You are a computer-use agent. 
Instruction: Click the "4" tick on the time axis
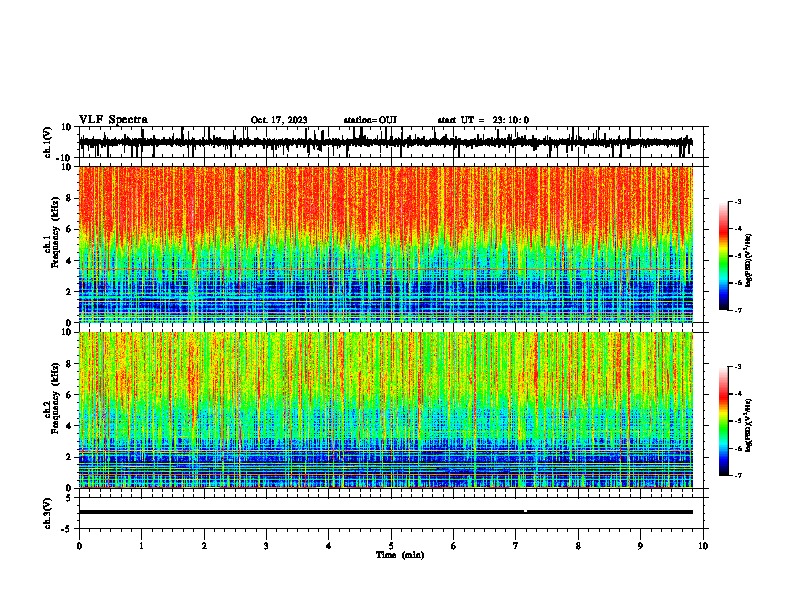329,546
